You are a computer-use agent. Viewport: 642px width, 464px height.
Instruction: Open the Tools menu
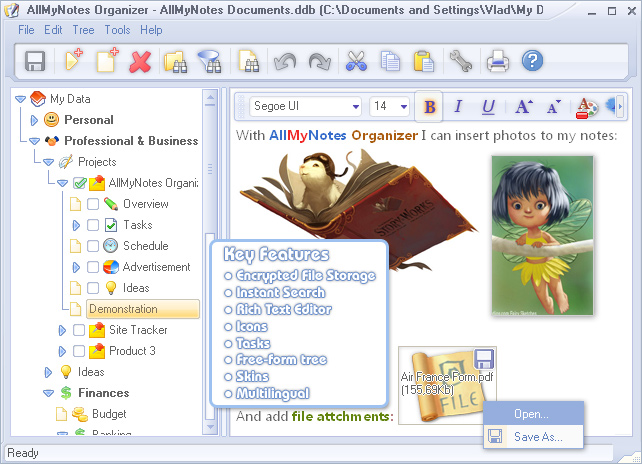[118, 30]
